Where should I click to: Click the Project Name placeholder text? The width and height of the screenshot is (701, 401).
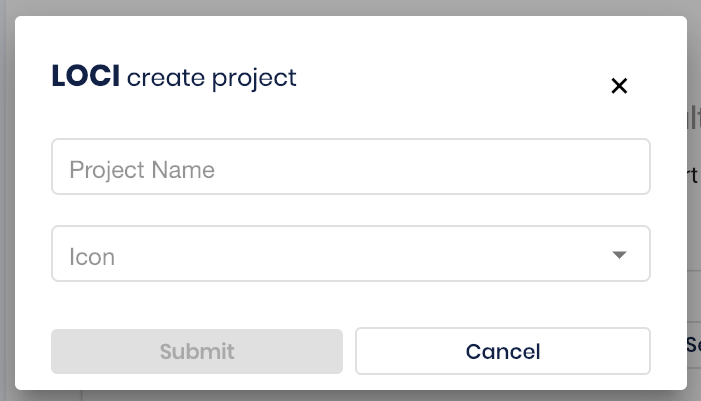coord(142,170)
